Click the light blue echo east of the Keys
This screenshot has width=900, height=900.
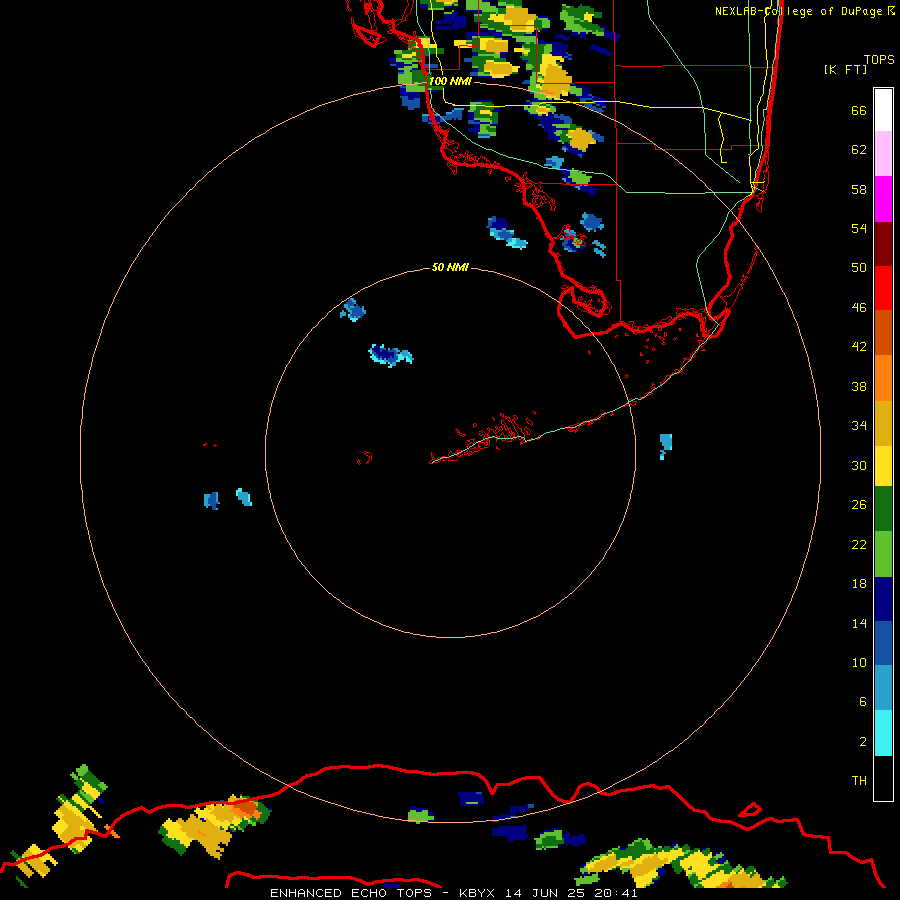pyautogui.click(x=665, y=445)
